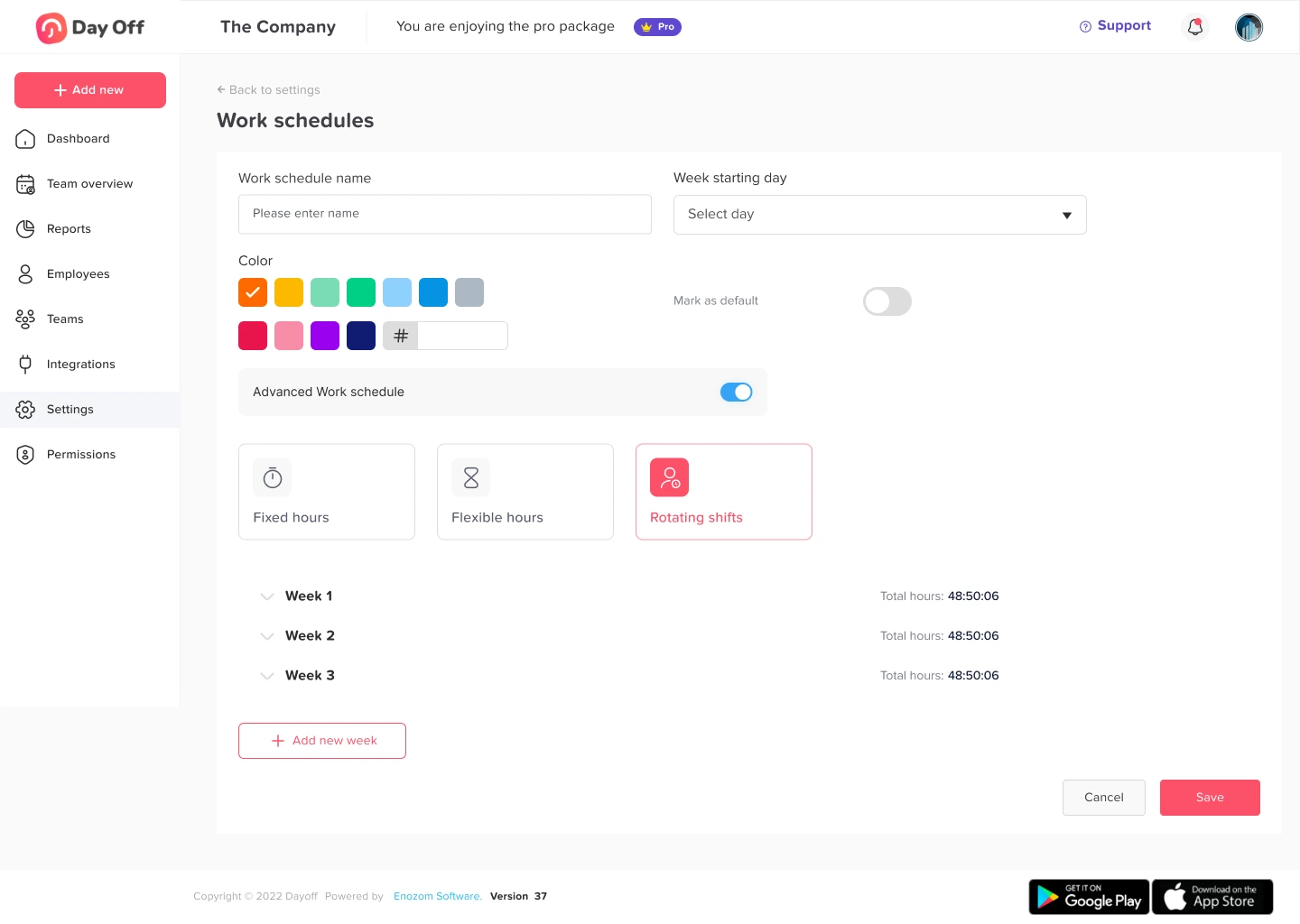Open the App Store download badge
The width and height of the screenshot is (1300, 924).
[x=1212, y=897]
